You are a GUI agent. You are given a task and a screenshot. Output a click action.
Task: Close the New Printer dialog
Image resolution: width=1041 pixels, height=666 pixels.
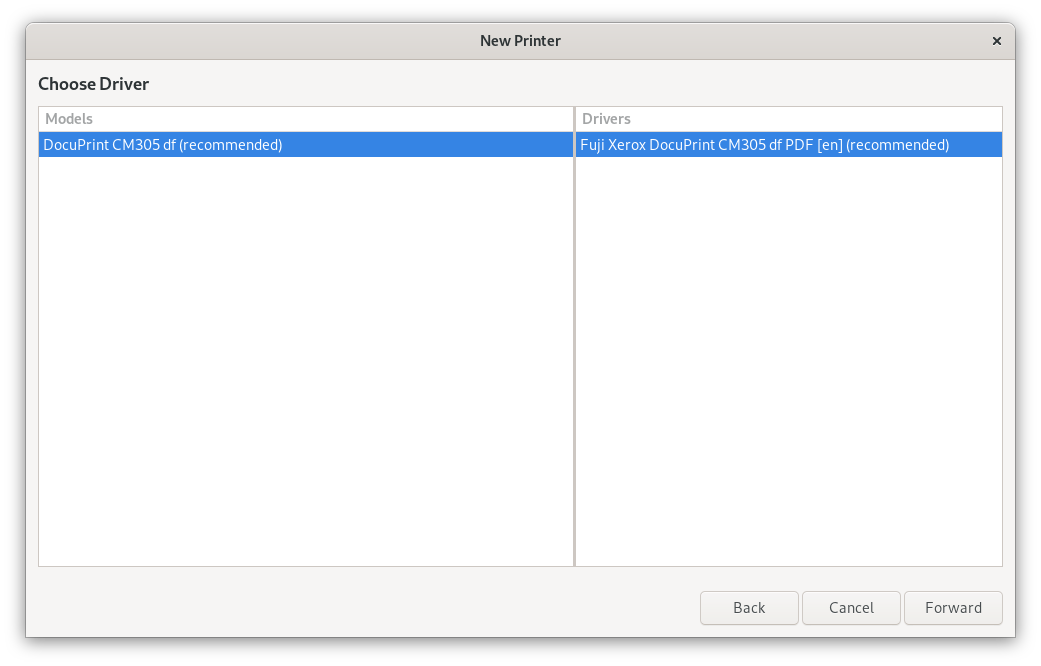996,41
